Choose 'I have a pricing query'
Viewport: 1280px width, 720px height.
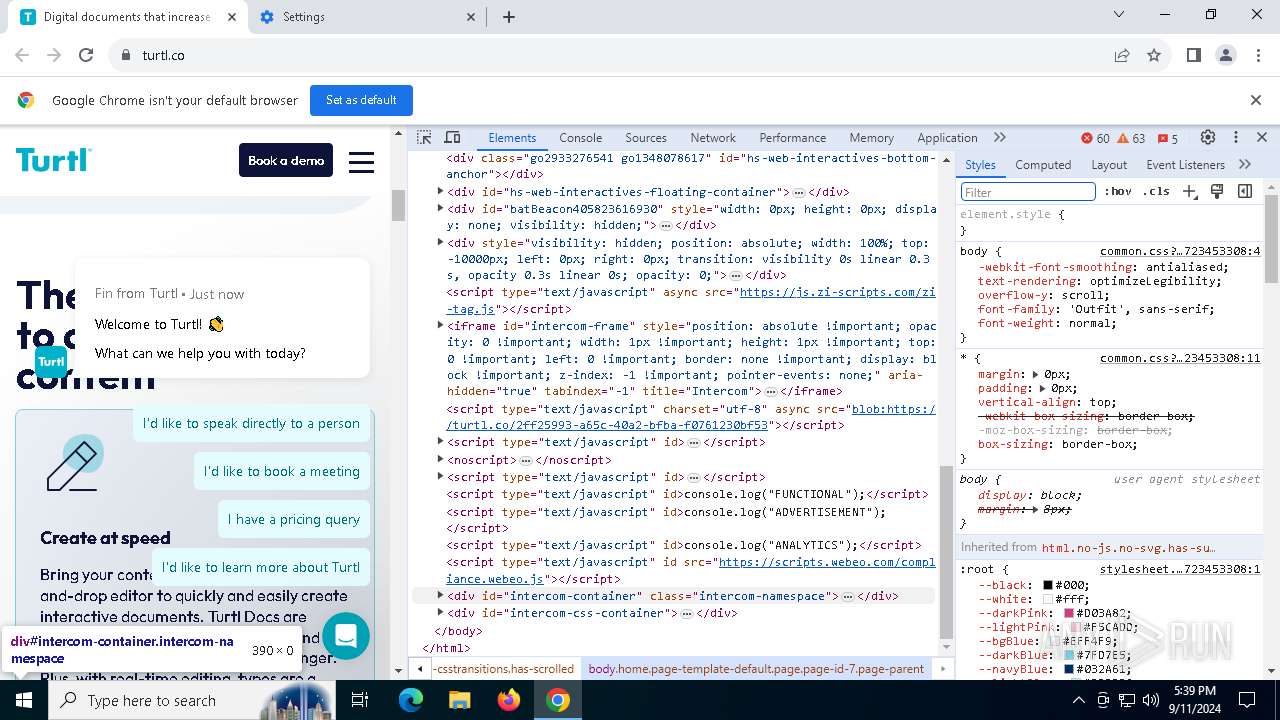294,519
